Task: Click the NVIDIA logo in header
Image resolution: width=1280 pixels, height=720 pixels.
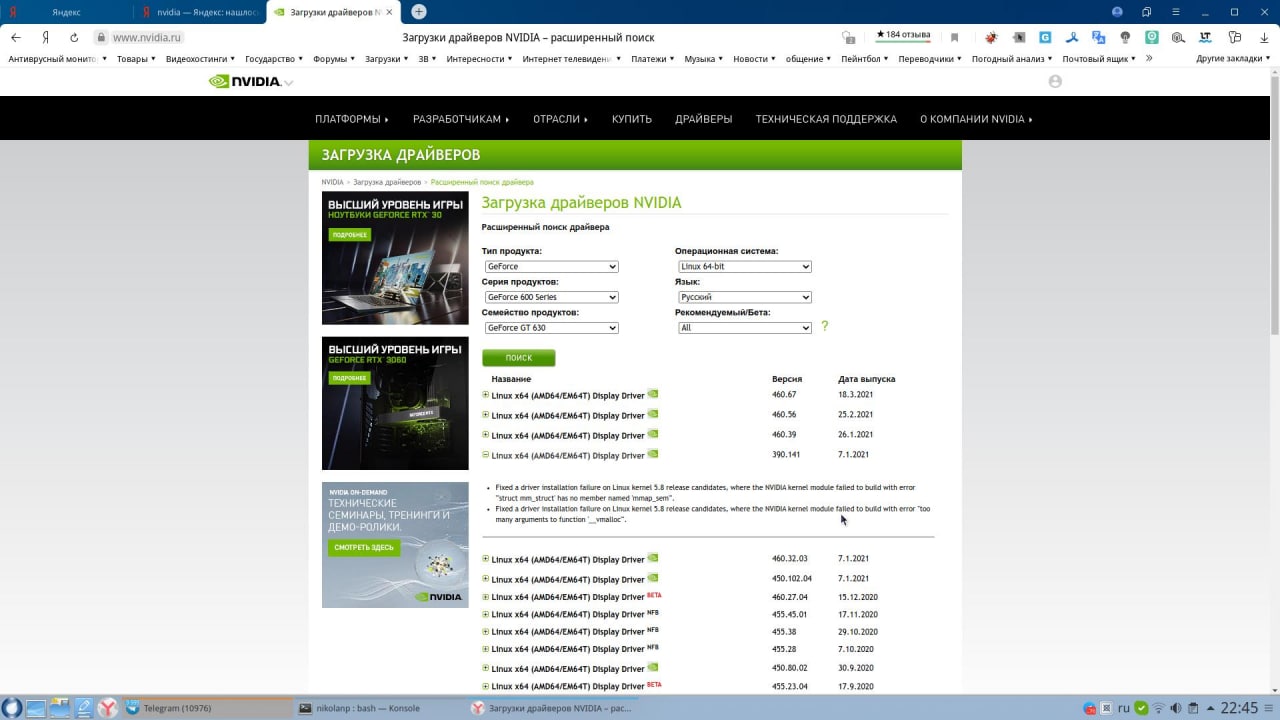Action: click(x=245, y=81)
